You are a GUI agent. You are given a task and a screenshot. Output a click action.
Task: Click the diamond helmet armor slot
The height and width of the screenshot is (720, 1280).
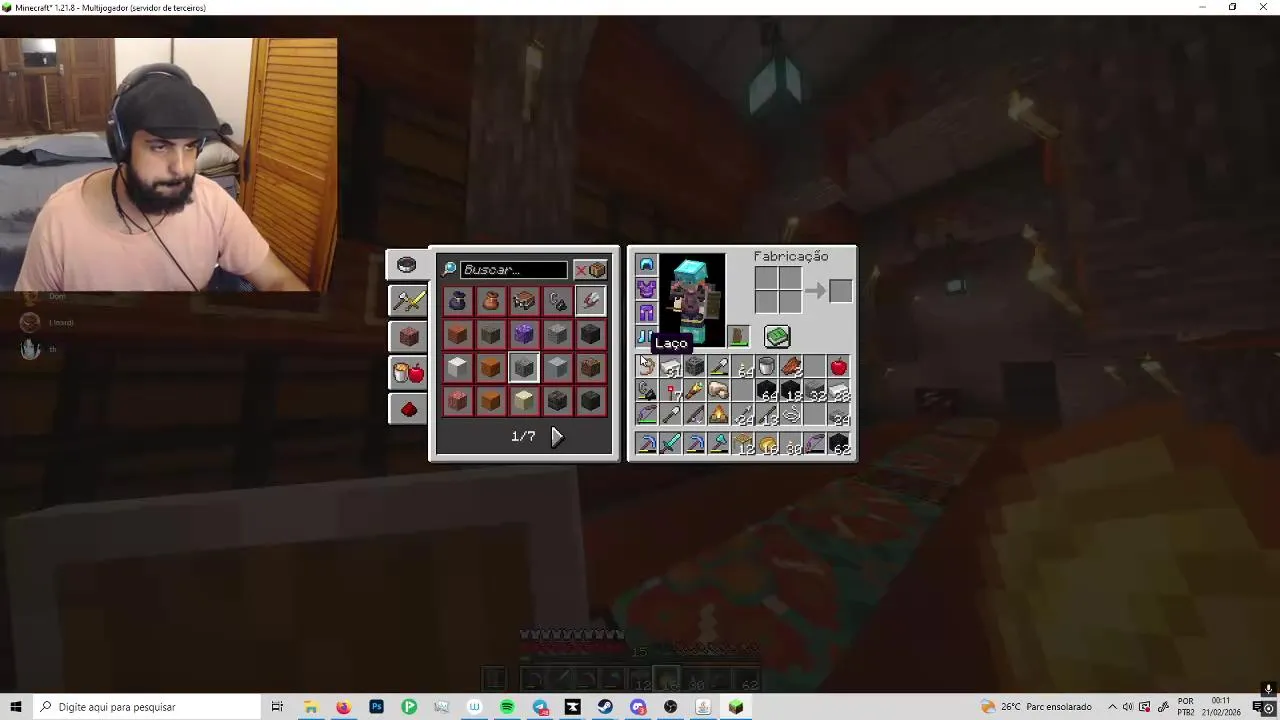[x=646, y=264]
